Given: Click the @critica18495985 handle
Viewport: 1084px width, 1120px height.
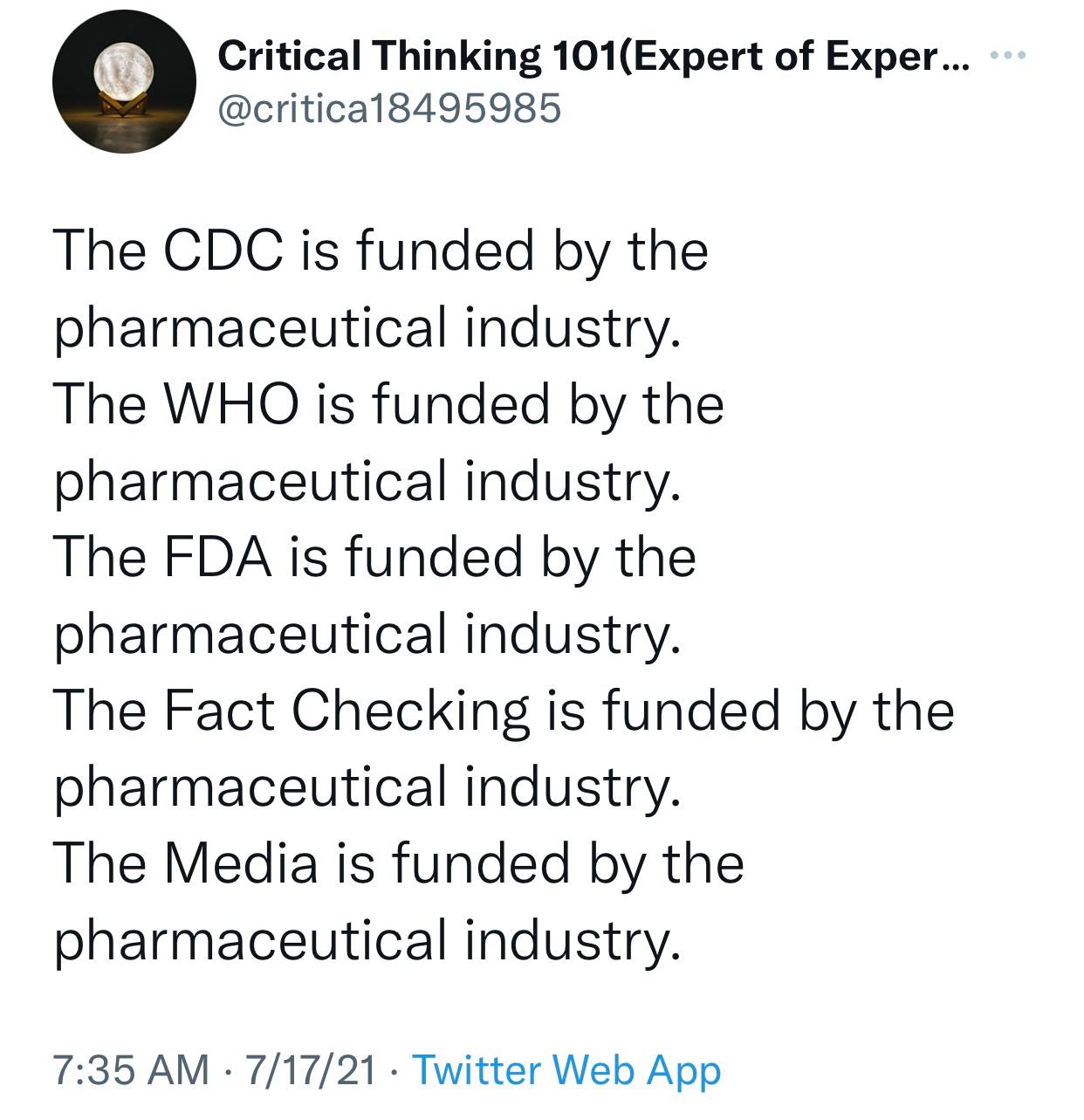Looking at the screenshot, I should pyautogui.click(x=389, y=108).
